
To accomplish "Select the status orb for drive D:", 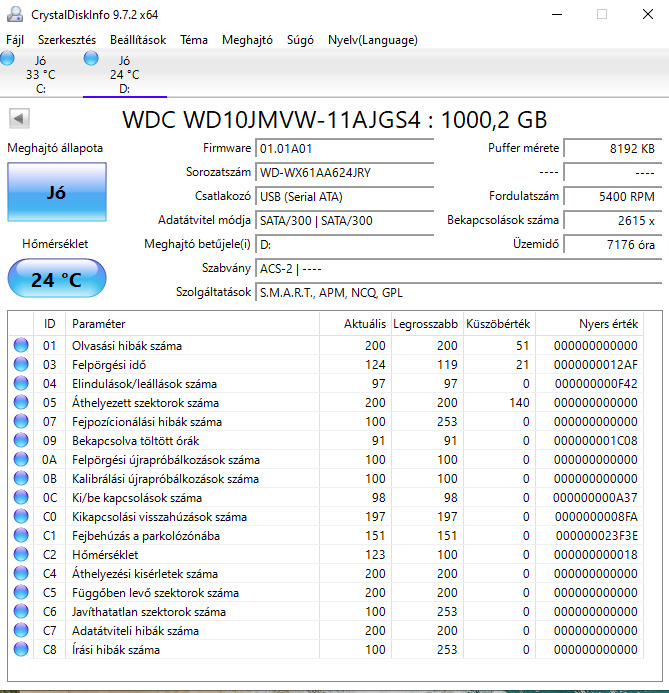I will (91, 58).
